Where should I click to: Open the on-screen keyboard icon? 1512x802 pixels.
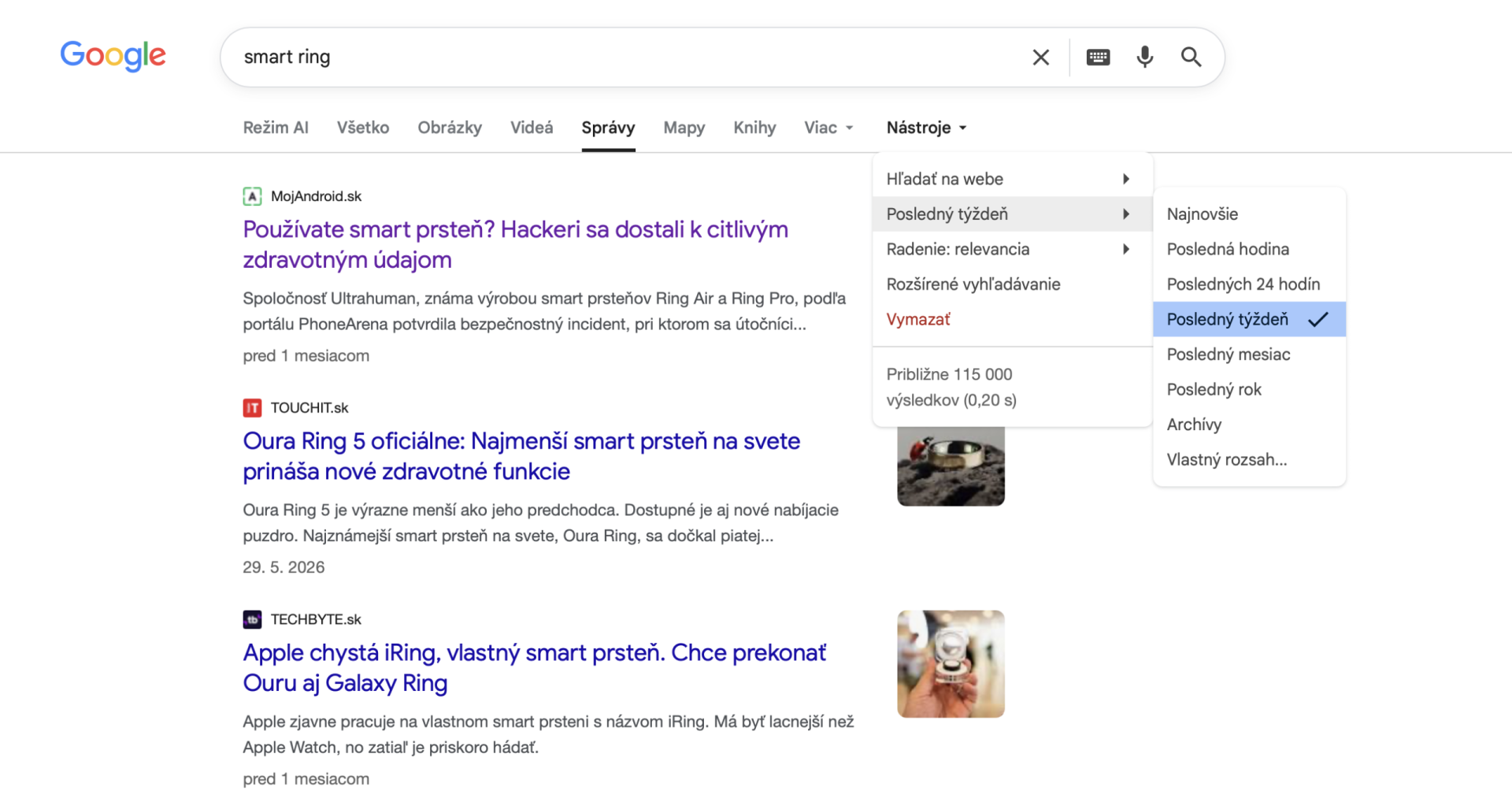[x=1098, y=57]
